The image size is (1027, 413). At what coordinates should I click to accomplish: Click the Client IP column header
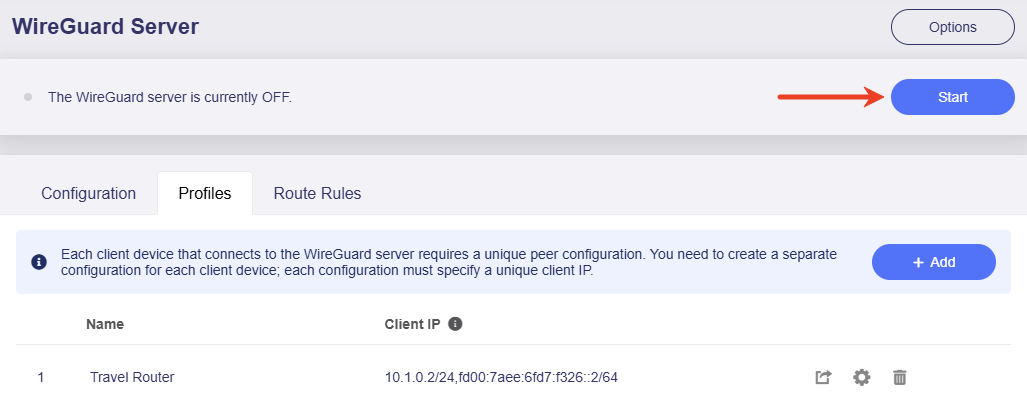(413, 323)
